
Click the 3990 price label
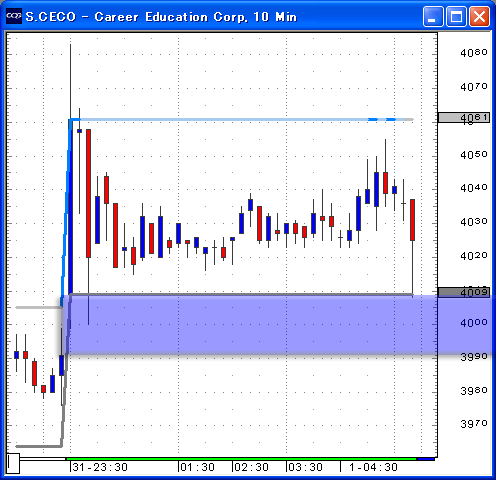pyautogui.click(x=473, y=357)
